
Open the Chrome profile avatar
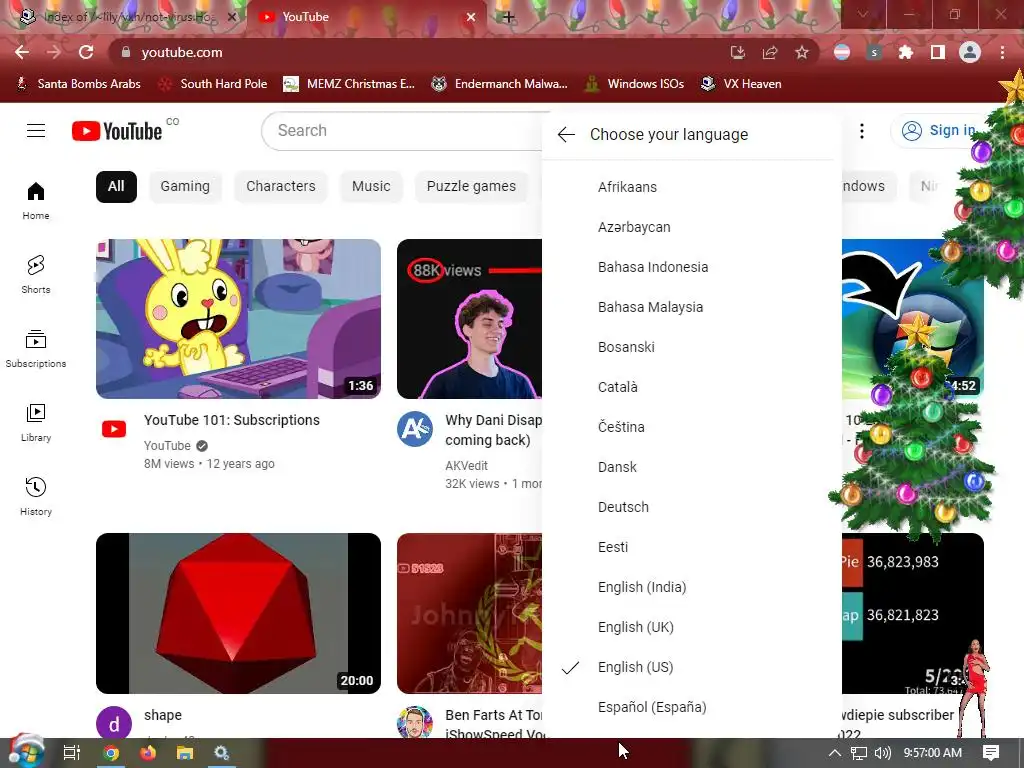[x=970, y=52]
